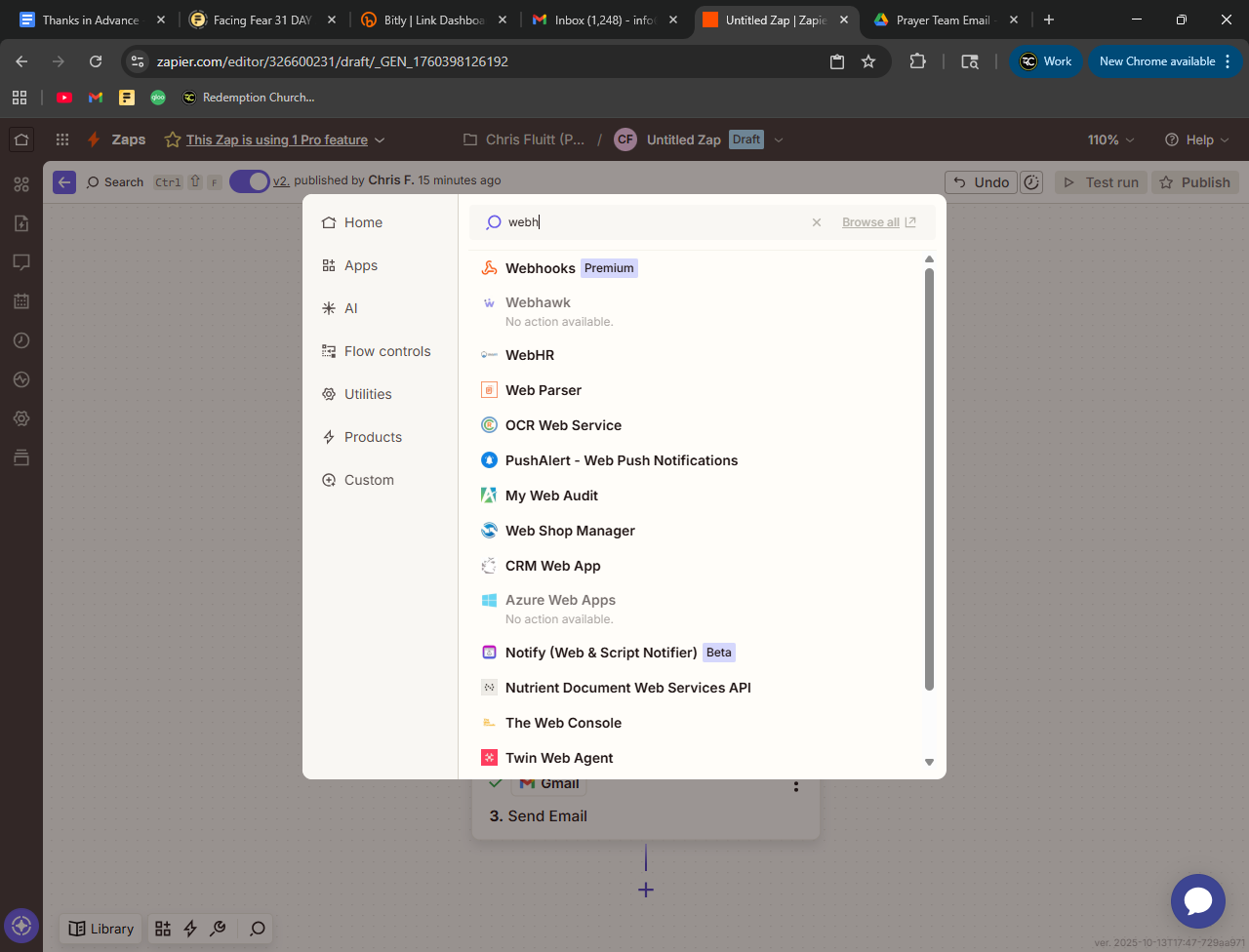Click the back arrow button in editor
Viewport: 1249px width, 952px height.
pyautogui.click(x=64, y=182)
